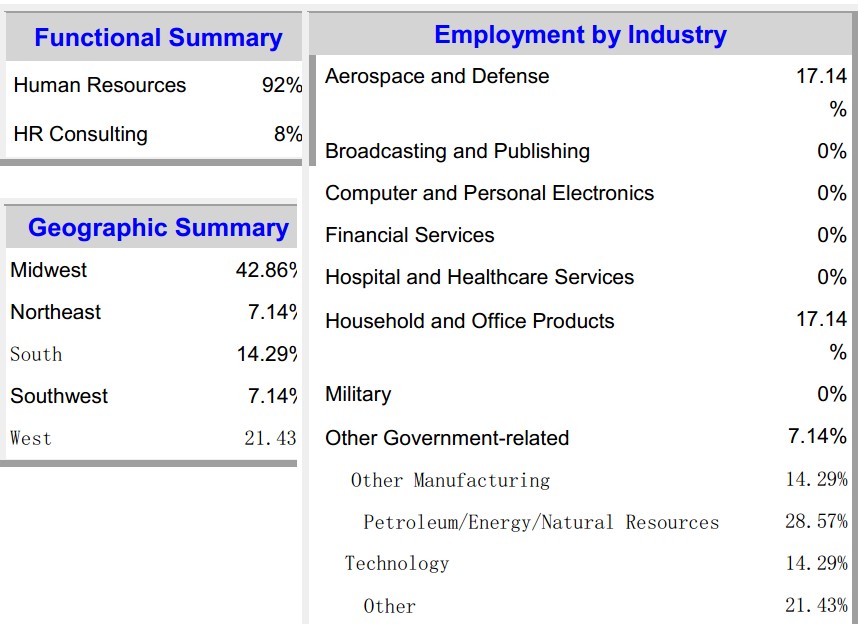Viewport: 858px width, 624px height.
Task: Click the Technology industry label
Action: [x=397, y=563]
